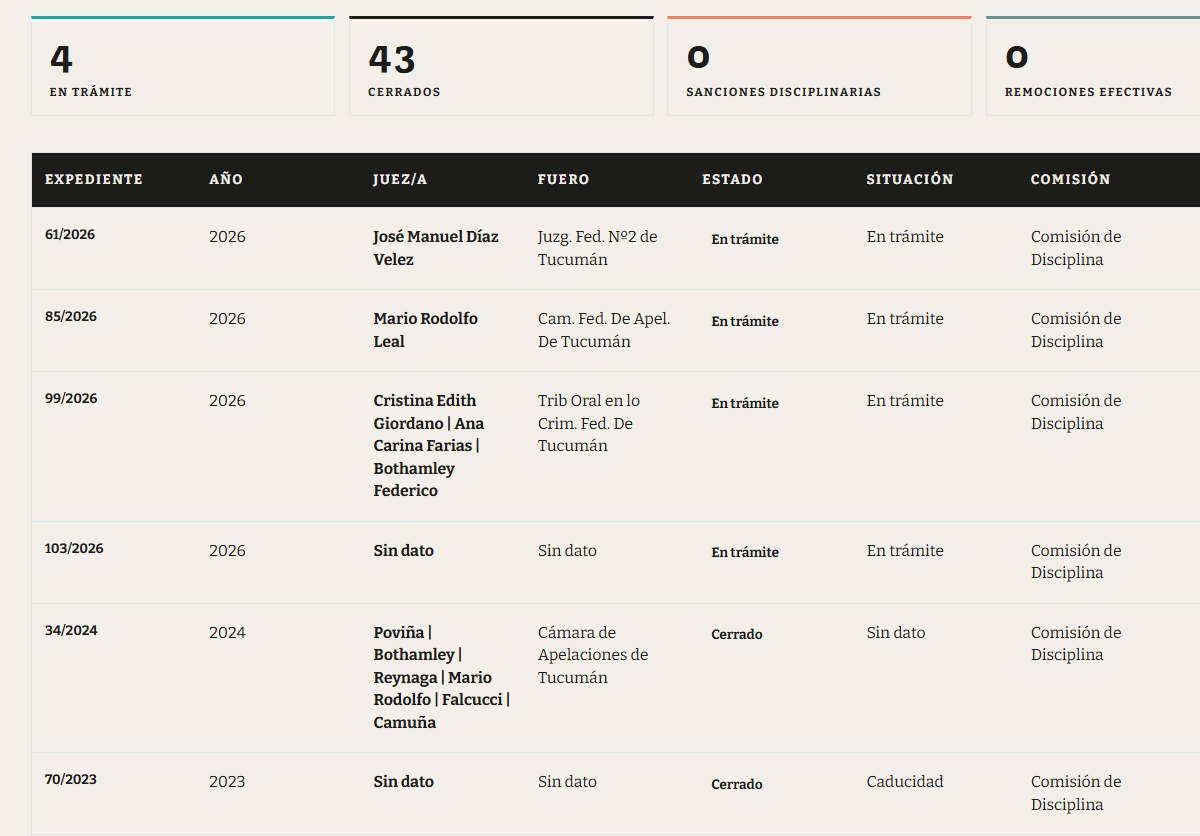1200x836 pixels.
Task: Click fuero 'Juzg. Fed. Nº2 de Tucumán'
Action: pyautogui.click(x=598, y=248)
